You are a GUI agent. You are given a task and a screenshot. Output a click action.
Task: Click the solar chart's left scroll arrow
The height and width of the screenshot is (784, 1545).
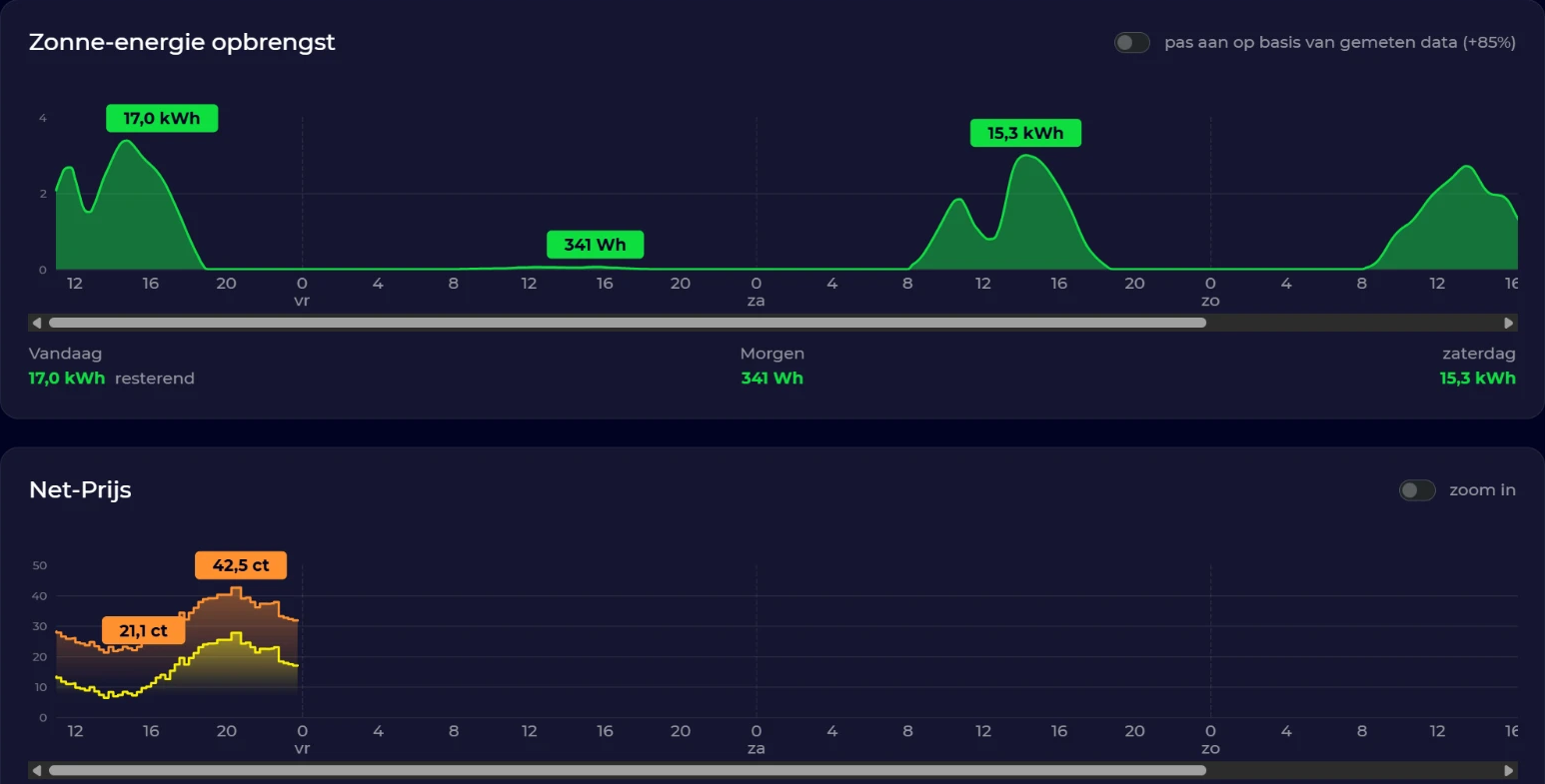click(x=37, y=323)
